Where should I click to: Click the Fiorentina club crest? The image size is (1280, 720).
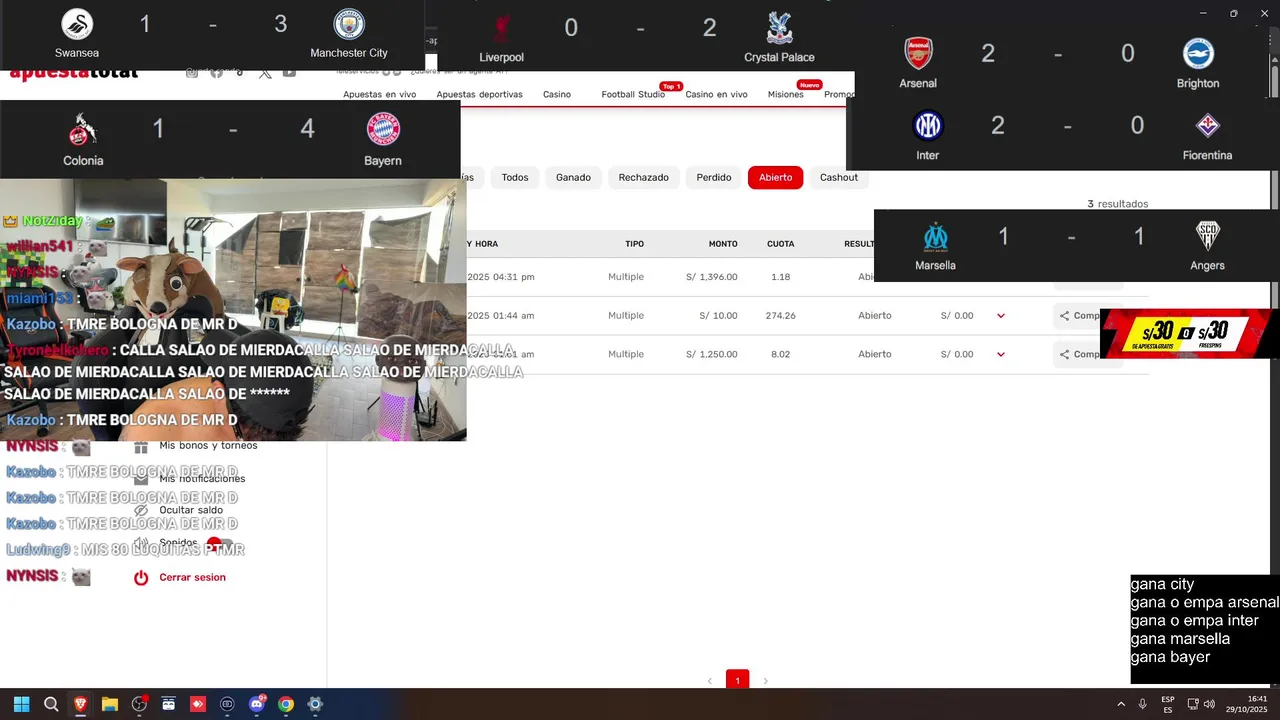tap(1207, 125)
